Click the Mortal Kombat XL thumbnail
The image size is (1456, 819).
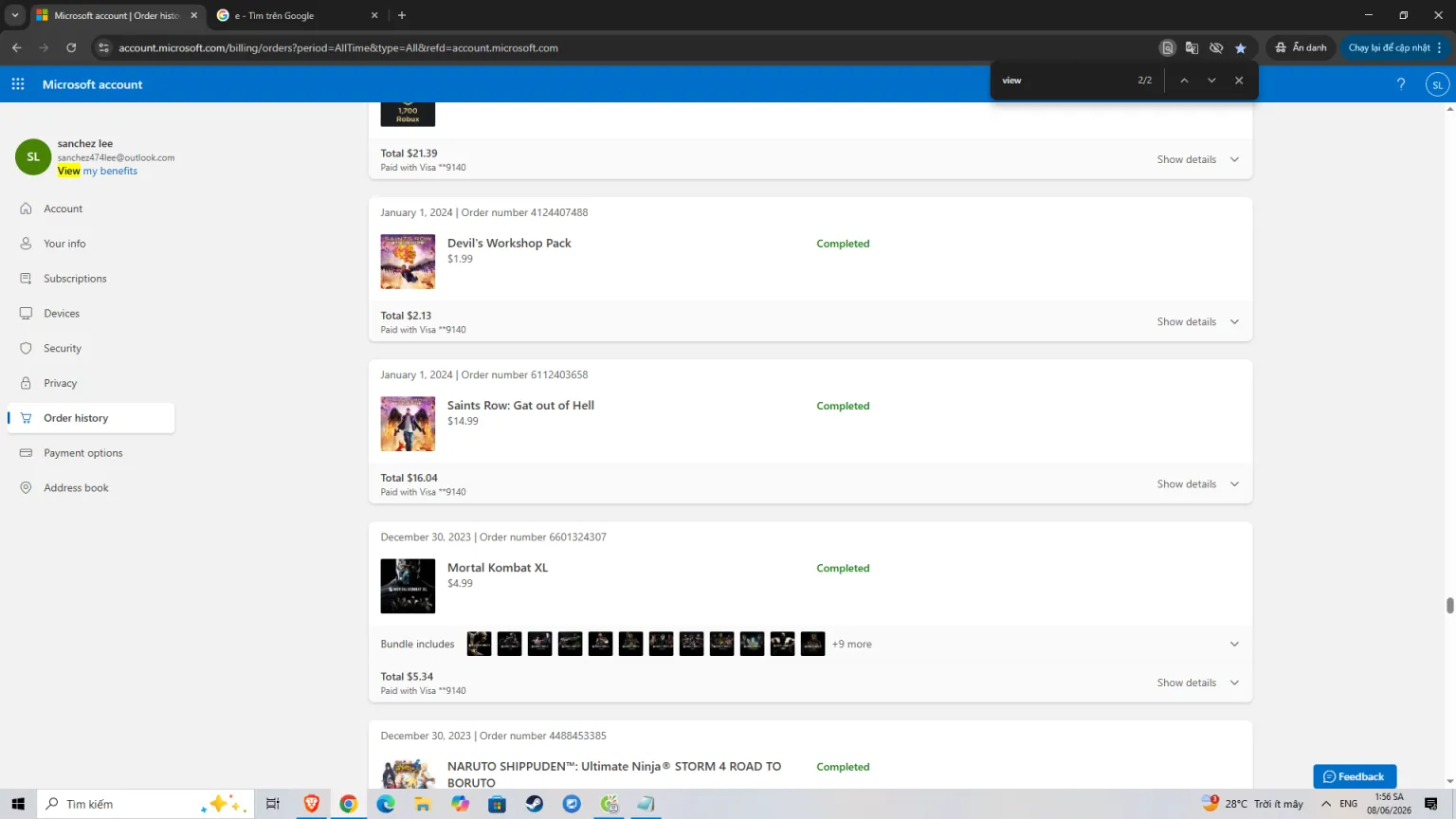[408, 586]
